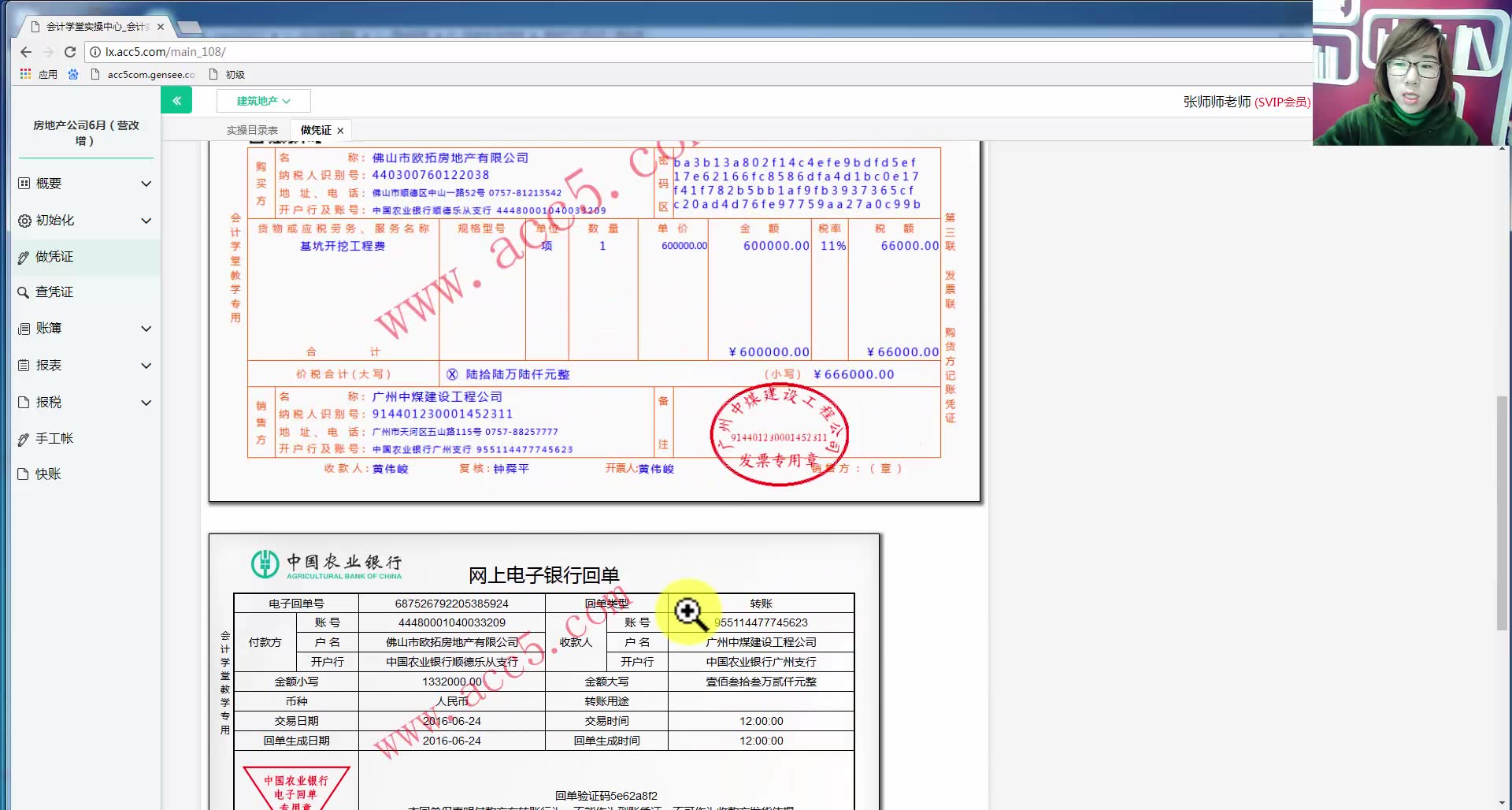Select the 做凭证 tab
The image size is (1512, 810).
click(314, 129)
